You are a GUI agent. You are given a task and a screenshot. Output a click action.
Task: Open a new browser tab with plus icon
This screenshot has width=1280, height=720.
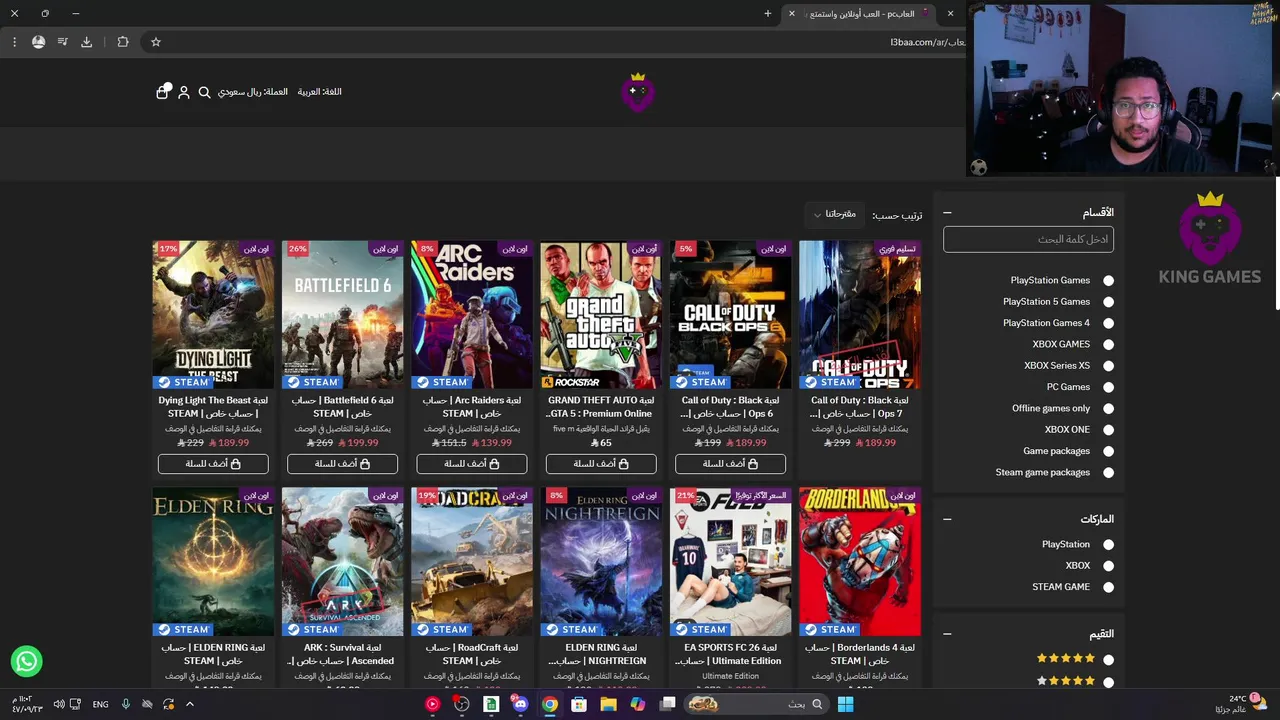coord(768,14)
